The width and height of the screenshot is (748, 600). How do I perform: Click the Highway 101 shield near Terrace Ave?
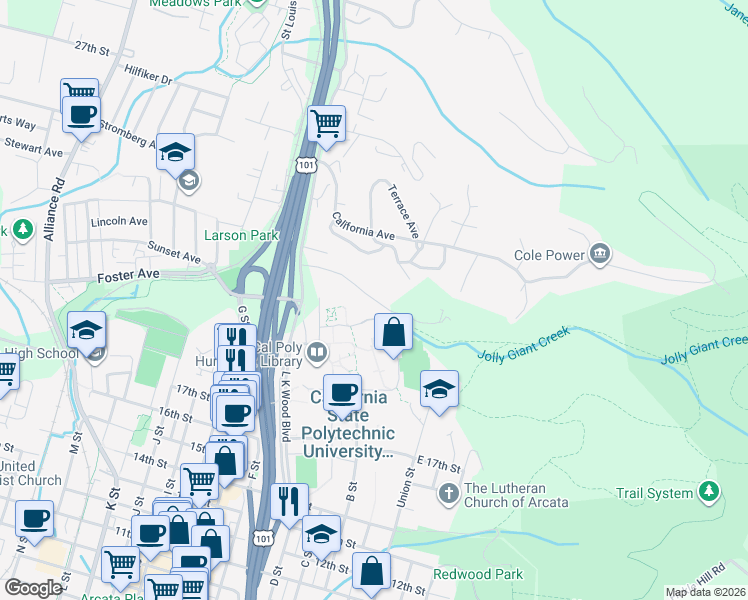click(x=305, y=165)
